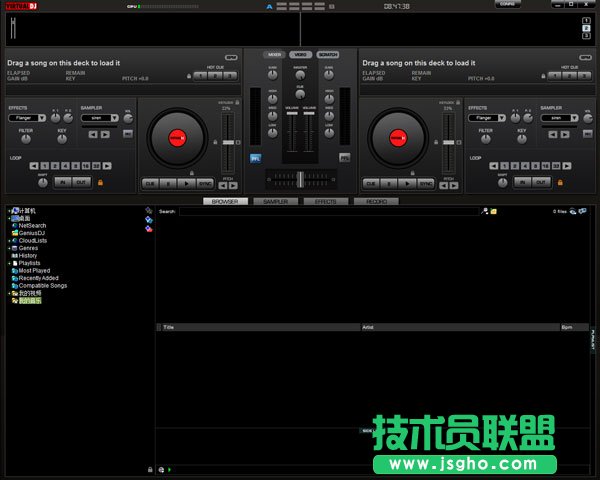Screen dimensions: 600x480
Task: Click the red folder icon right of tree
Action: pyautogui.click(x=149, y=229)
